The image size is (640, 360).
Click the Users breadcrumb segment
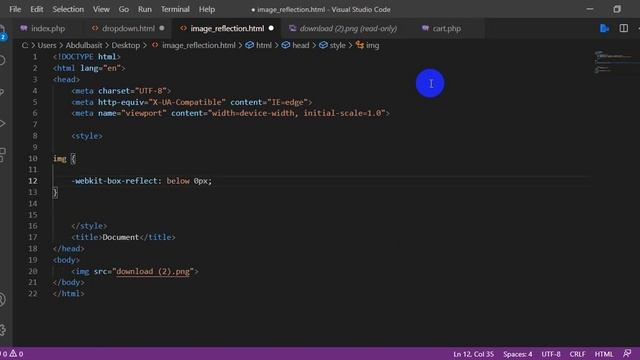(47, 45)
